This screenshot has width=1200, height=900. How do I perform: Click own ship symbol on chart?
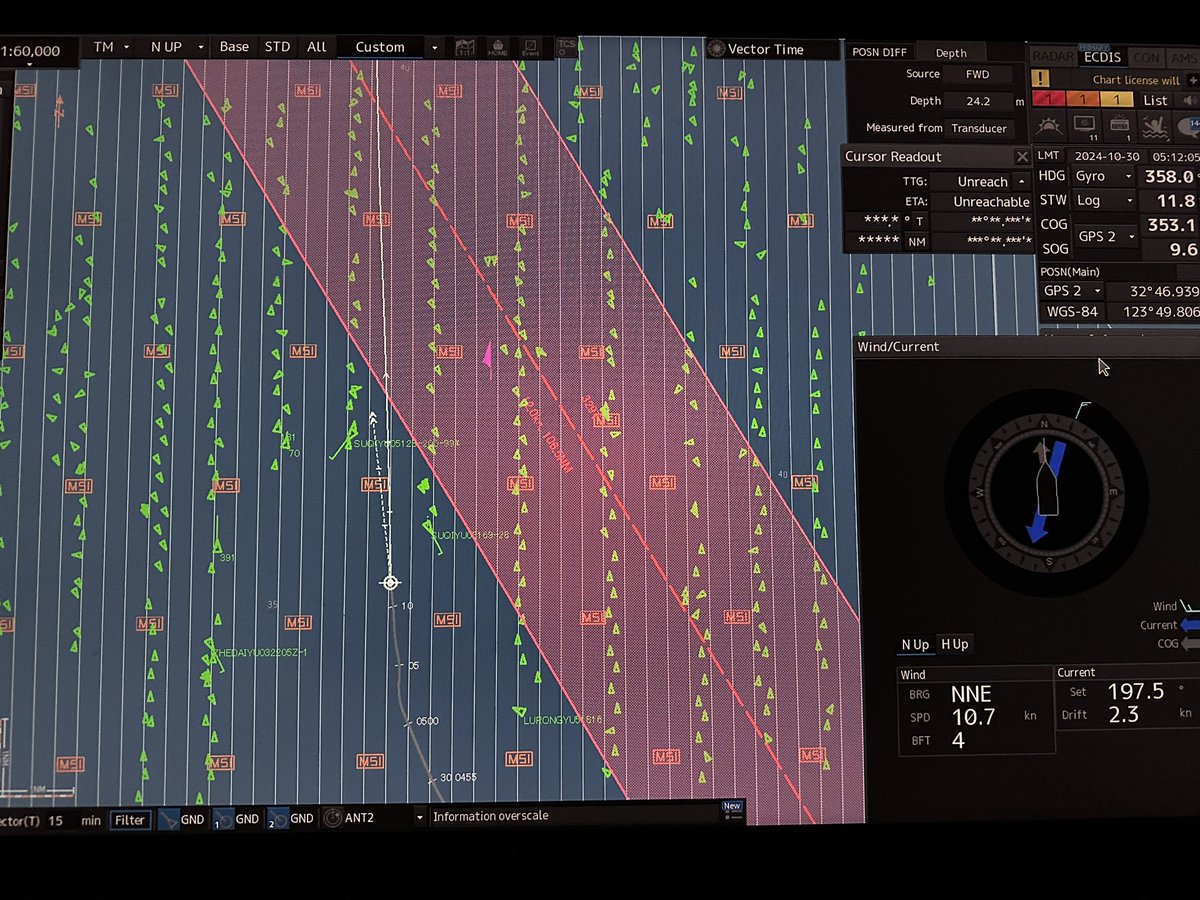[x=391, y=582]
